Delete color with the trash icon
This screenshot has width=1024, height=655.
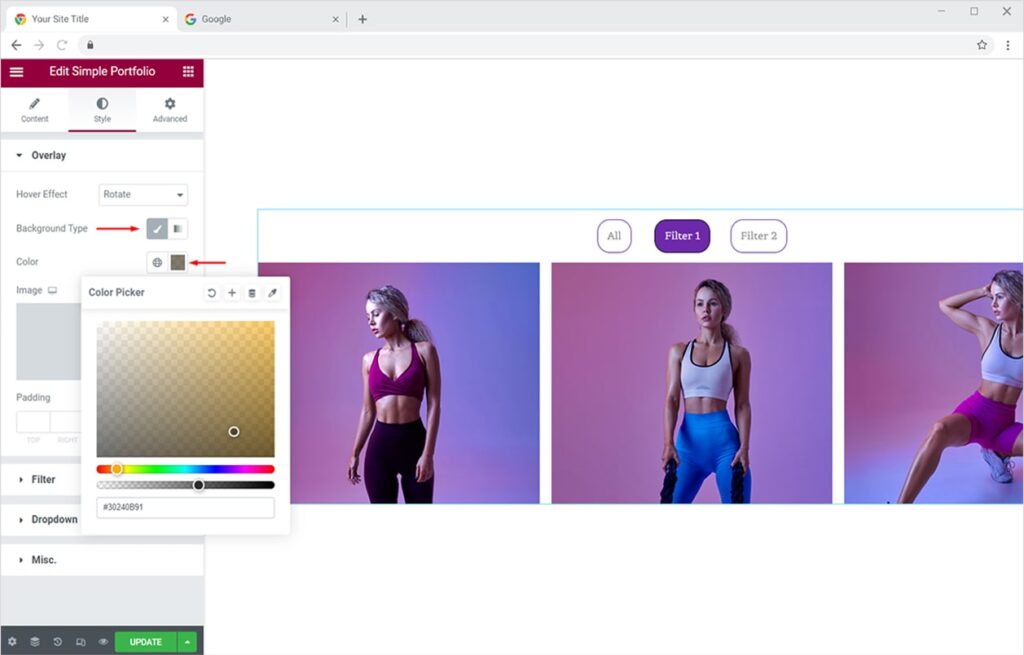click(x=252, y=293)
